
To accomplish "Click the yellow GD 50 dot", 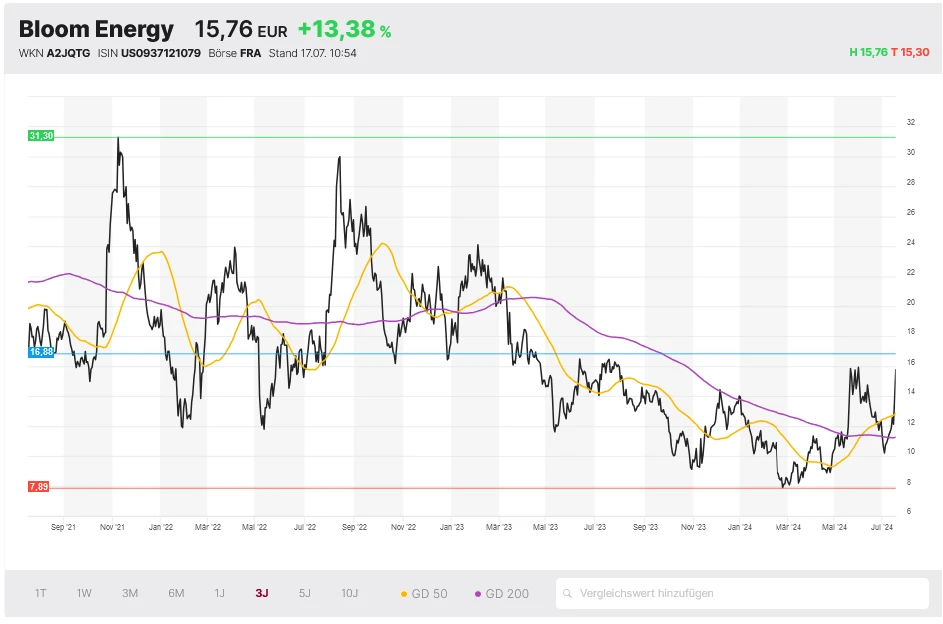I will [x=404, y=594].
